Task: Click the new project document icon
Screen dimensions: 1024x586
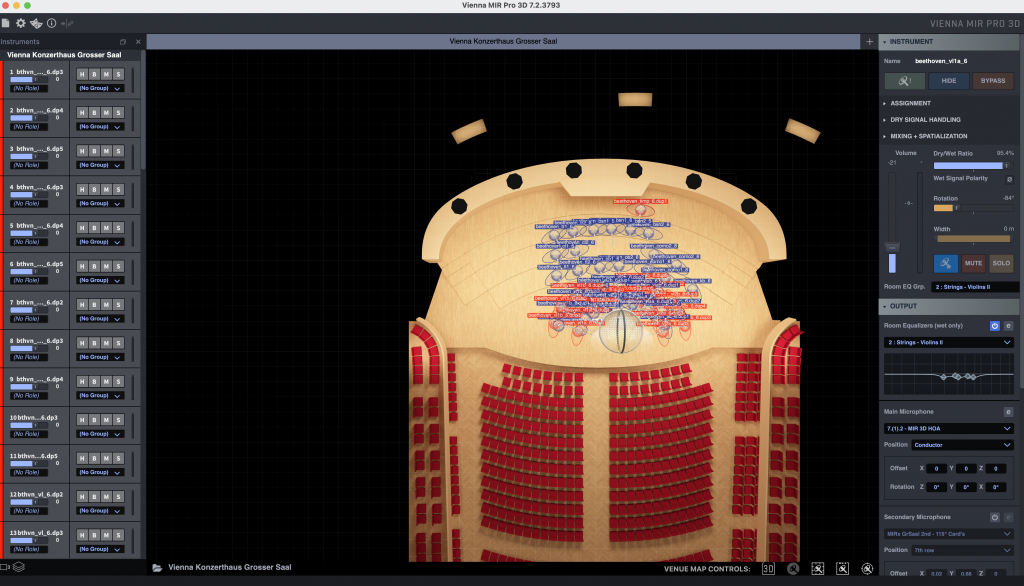Action: (x=6, y=23)
